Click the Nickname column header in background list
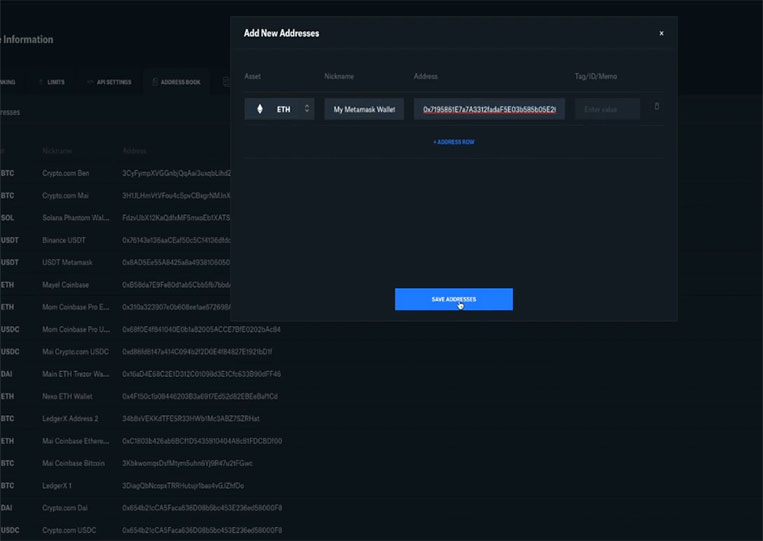The image size is (763, 541). (x=57, y=151)
